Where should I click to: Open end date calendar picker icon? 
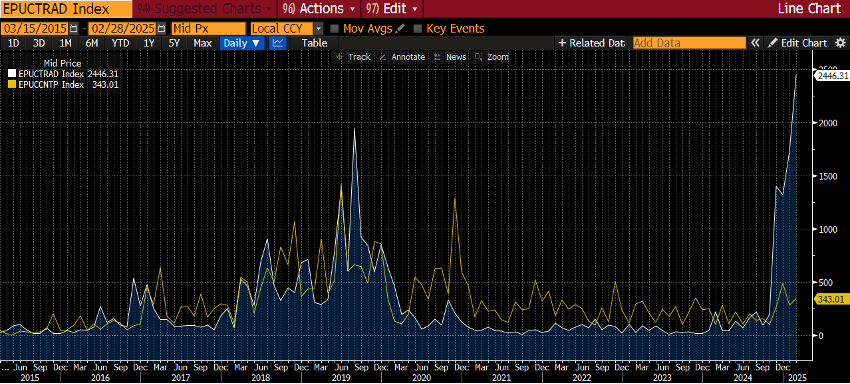click(x=161, y=28)
